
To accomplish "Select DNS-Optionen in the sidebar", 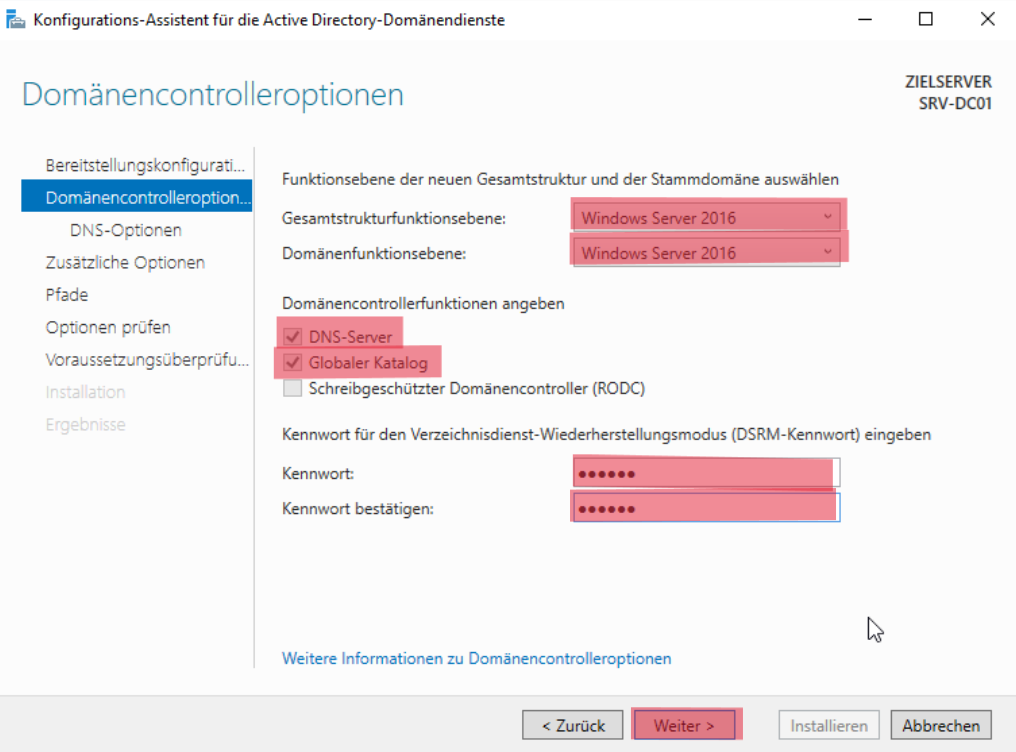I will (126, 230).
